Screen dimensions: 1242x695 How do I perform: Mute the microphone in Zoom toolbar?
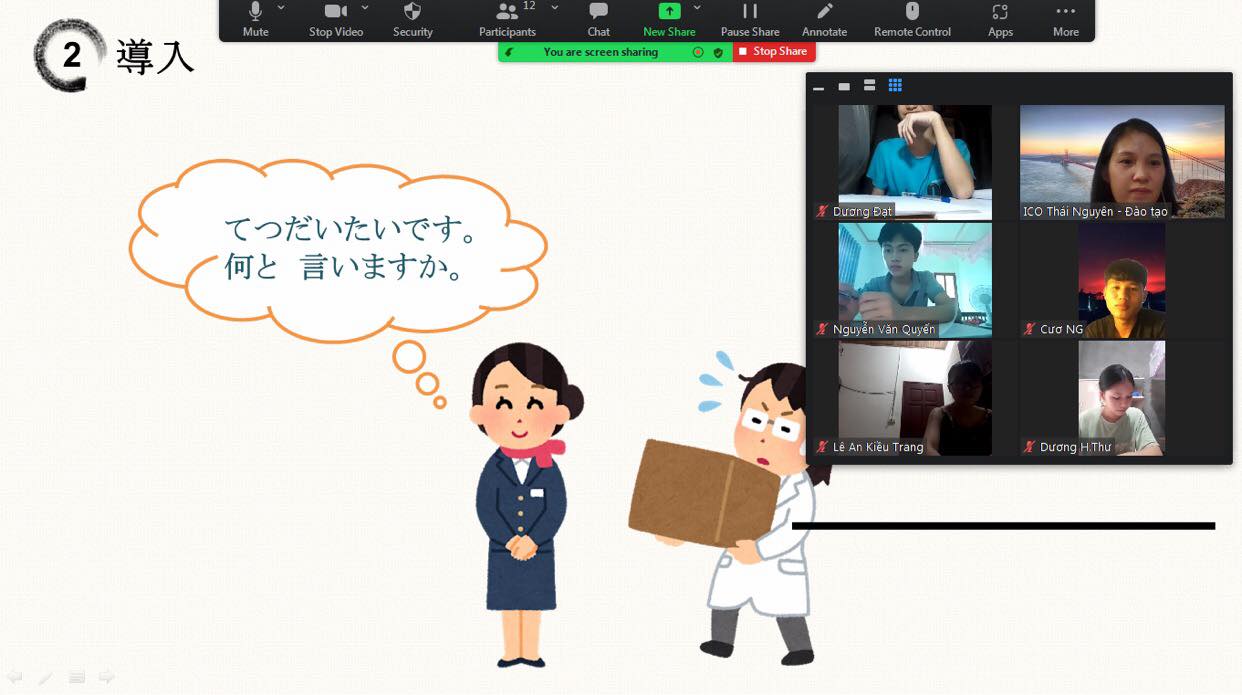tap(255, 19)
